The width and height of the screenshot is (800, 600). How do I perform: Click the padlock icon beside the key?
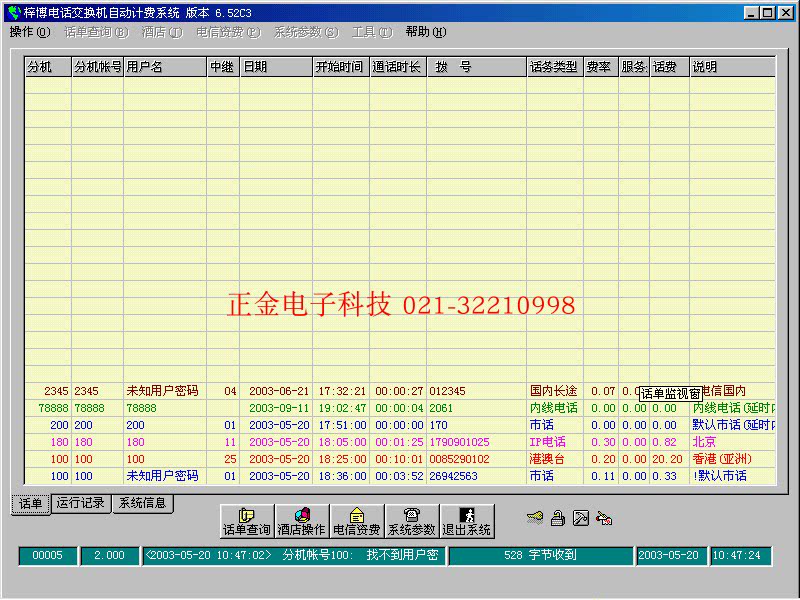(x=558, y=518)
